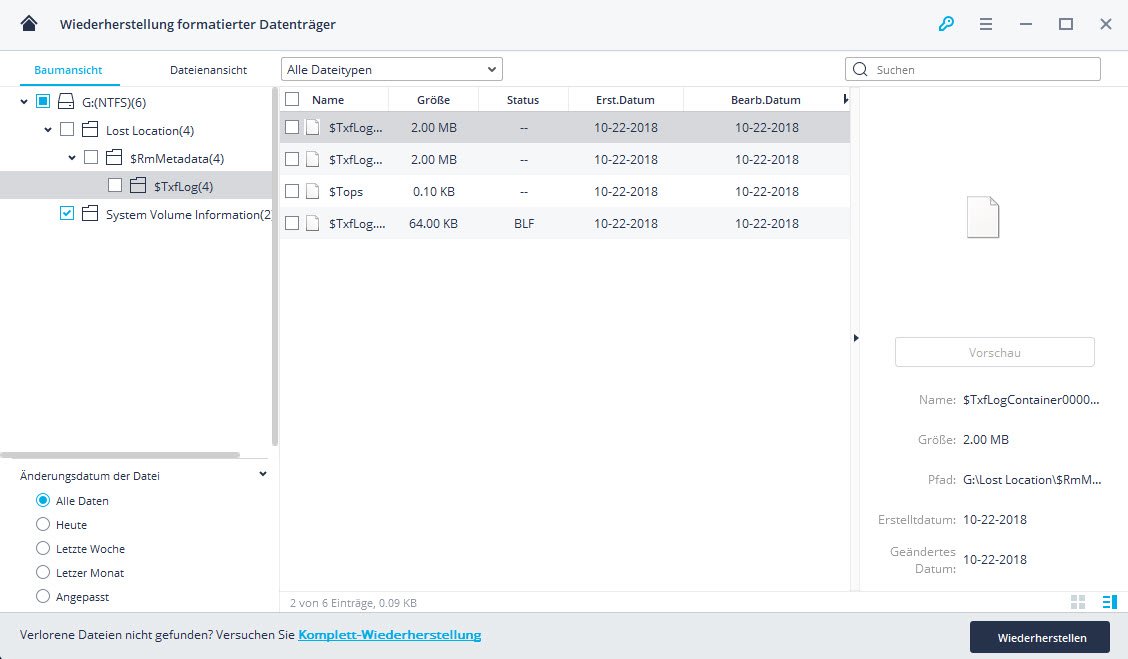Show more columns via header arrow
Screen dimensions: 1128x659
(846, 99)
